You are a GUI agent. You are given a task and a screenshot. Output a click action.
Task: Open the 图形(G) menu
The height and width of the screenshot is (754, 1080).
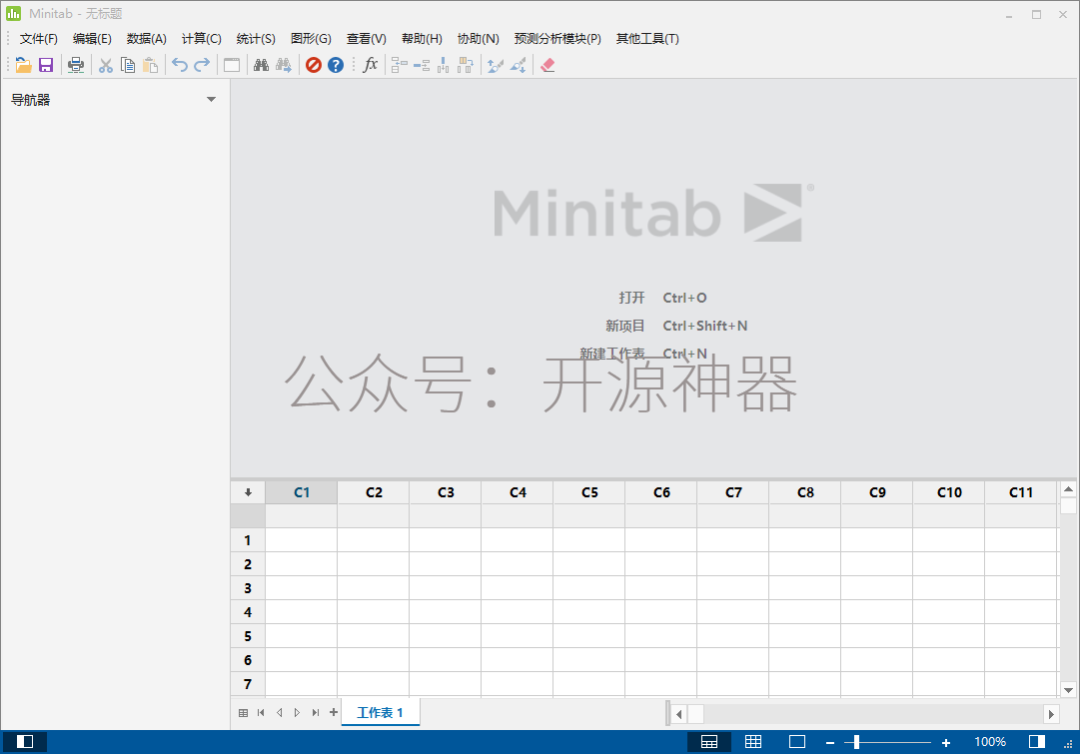[x=311, y=39]
